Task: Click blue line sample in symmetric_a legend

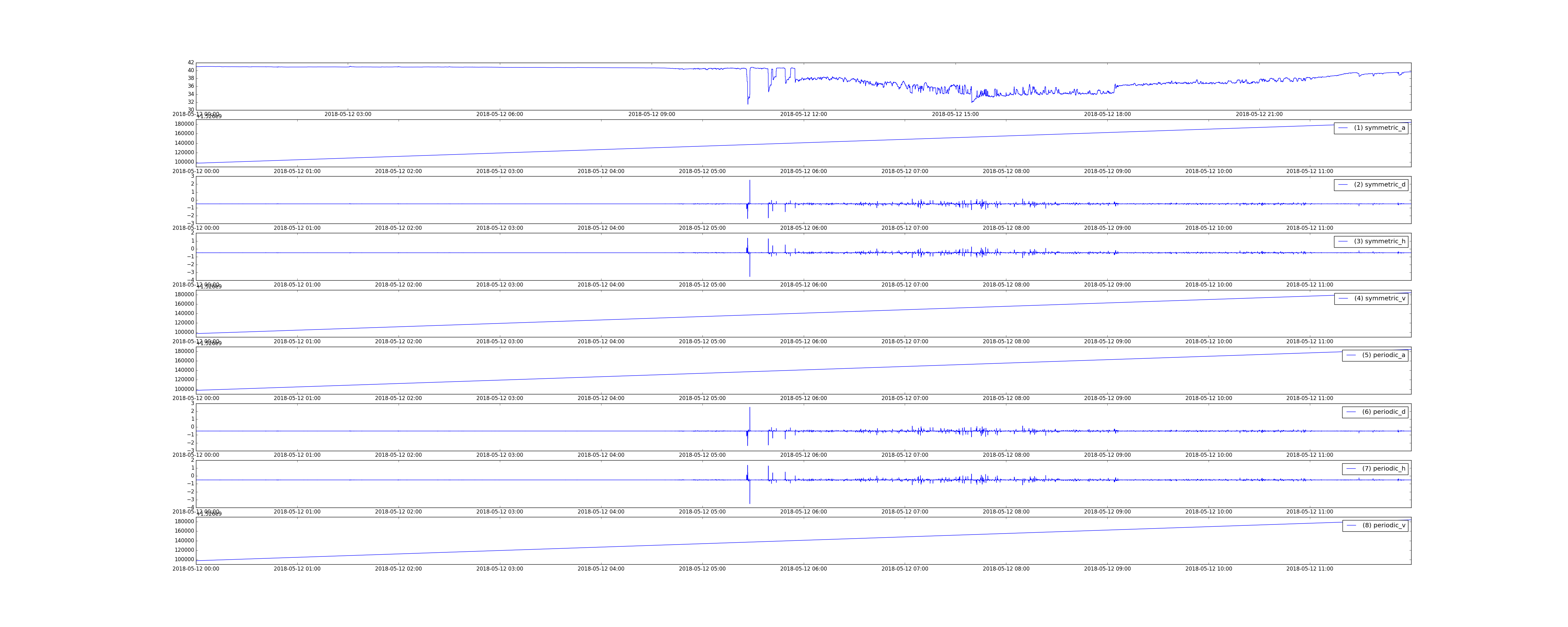Action: (x=1343, y=128)
